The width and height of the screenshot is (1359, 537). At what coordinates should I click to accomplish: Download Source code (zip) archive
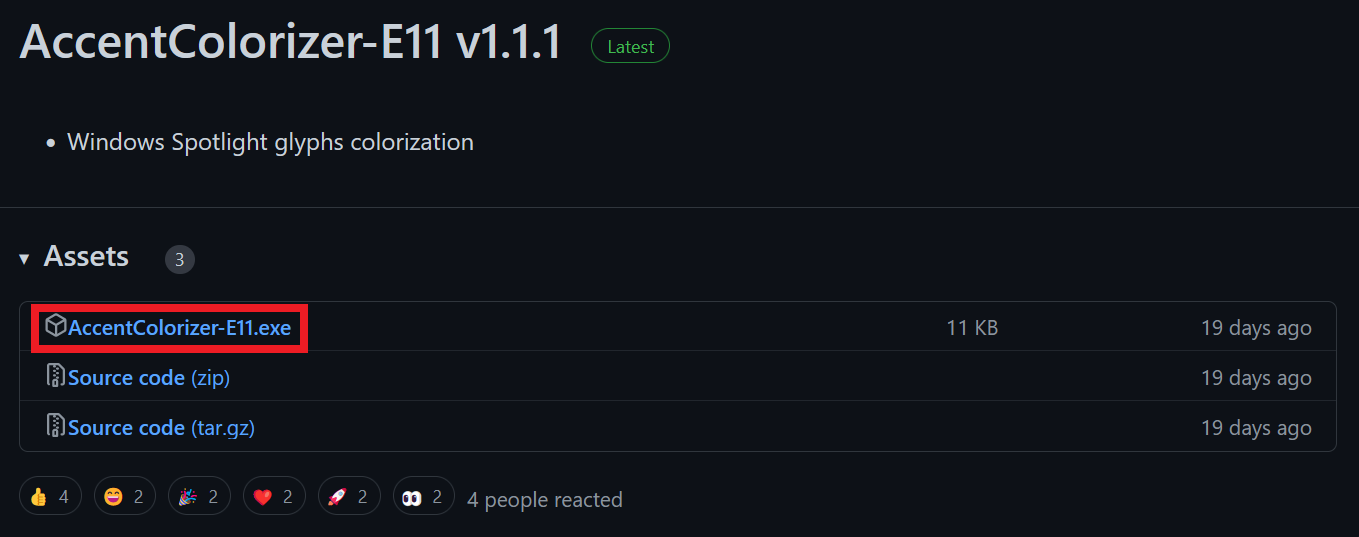[149, 378]
